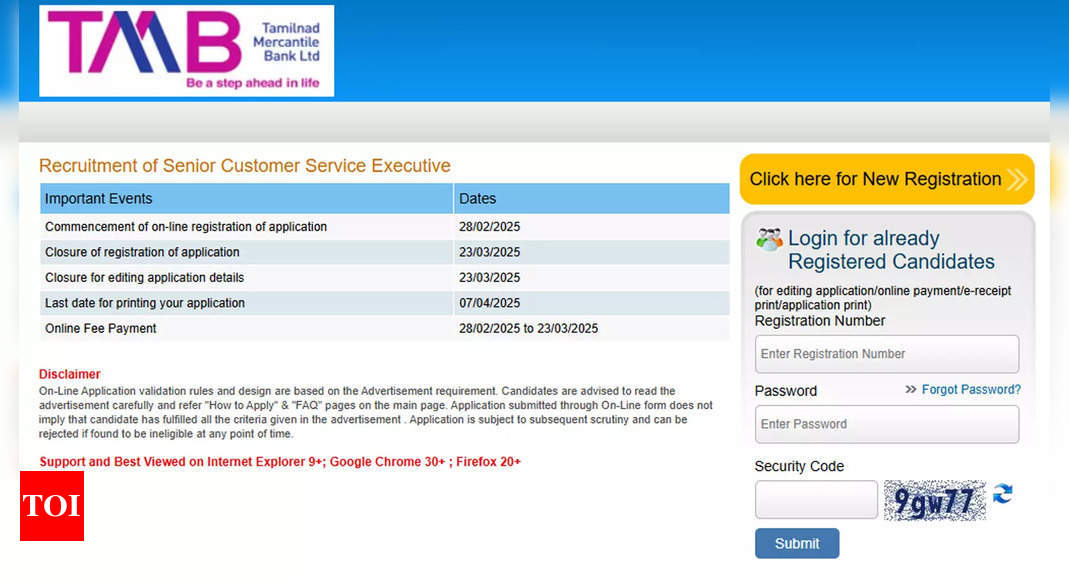Select the Last date for printing row

(385, 303)
